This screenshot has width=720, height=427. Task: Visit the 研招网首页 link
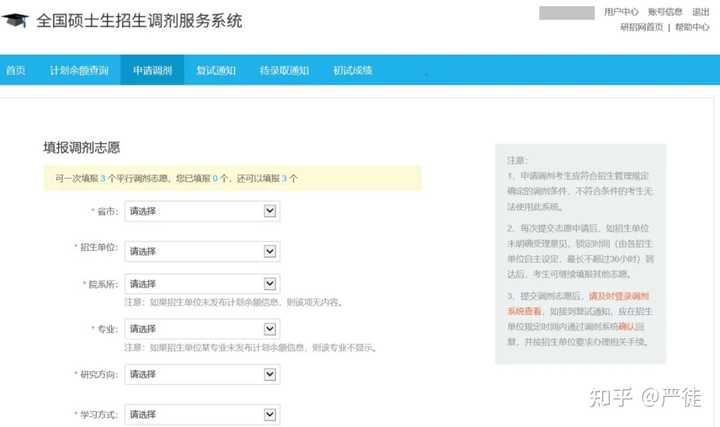[641, 28]
